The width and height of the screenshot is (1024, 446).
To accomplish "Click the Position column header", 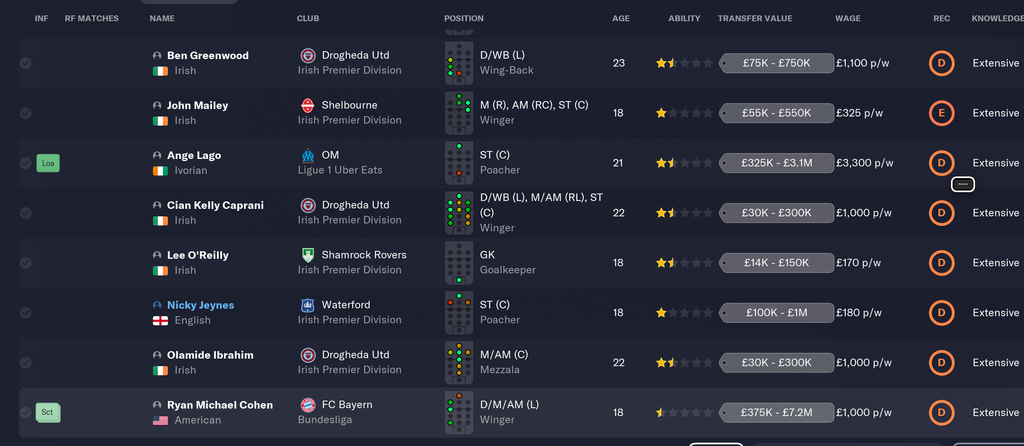I will (x=463, y=18).
